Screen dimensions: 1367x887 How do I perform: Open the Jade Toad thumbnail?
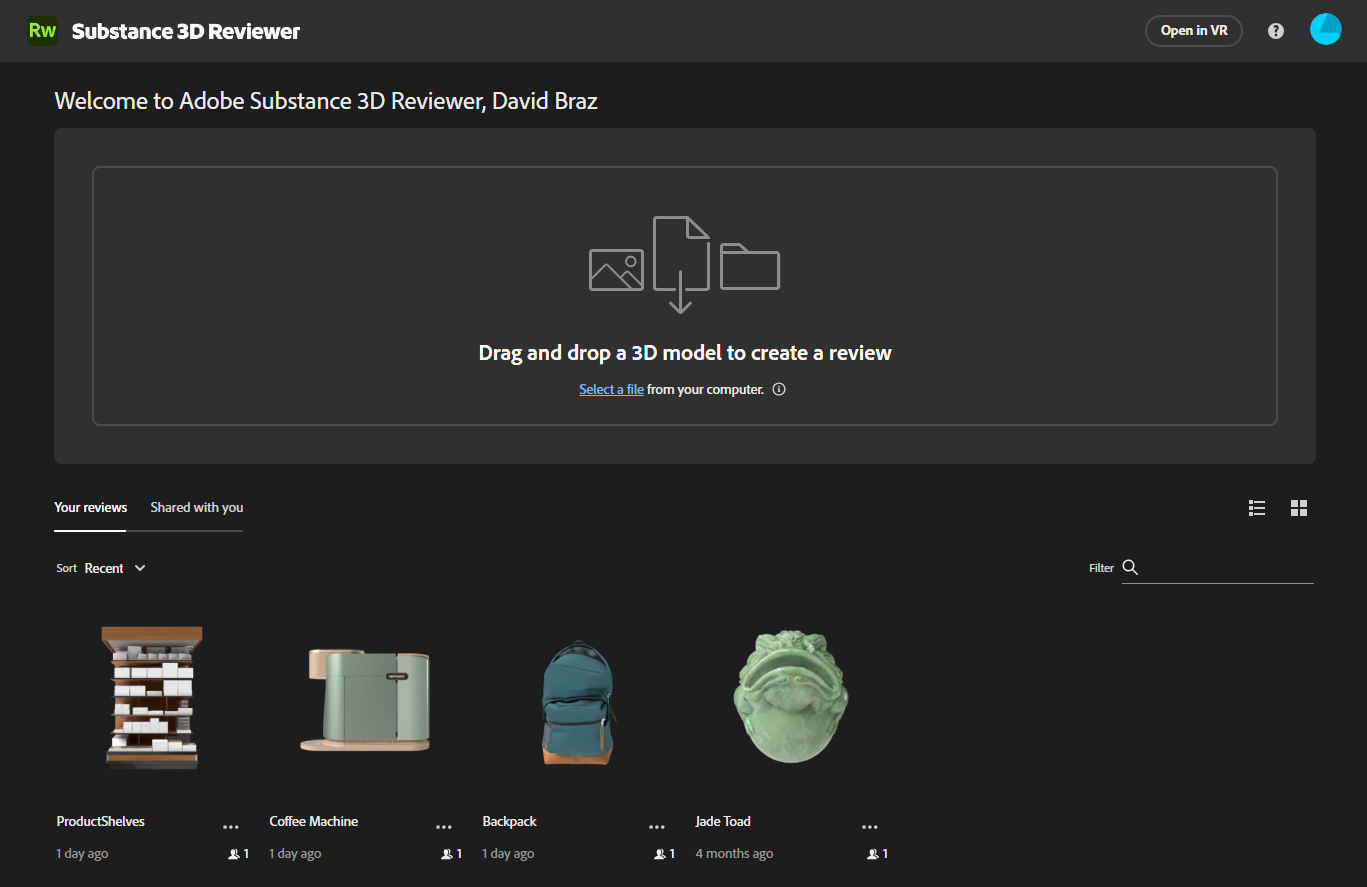tap(792, 697)
